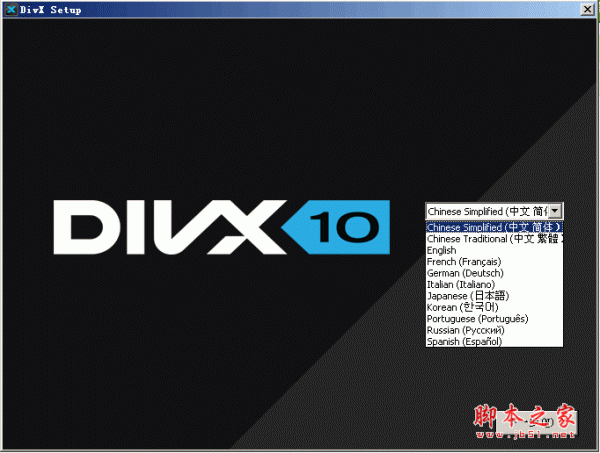Choose Chinese Traditional language option

pos(494,239)
